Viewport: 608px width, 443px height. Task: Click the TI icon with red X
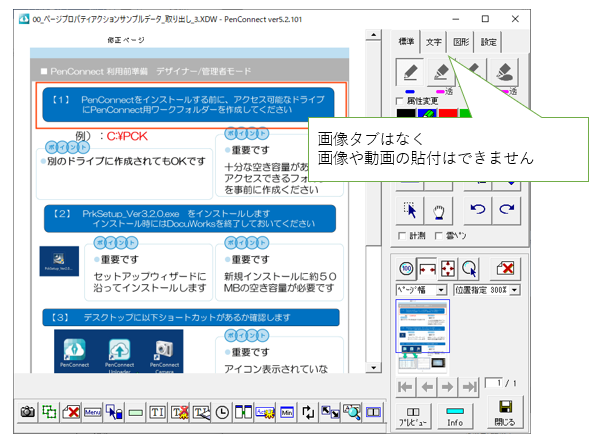pyautogui.click(x=179, y=412)
